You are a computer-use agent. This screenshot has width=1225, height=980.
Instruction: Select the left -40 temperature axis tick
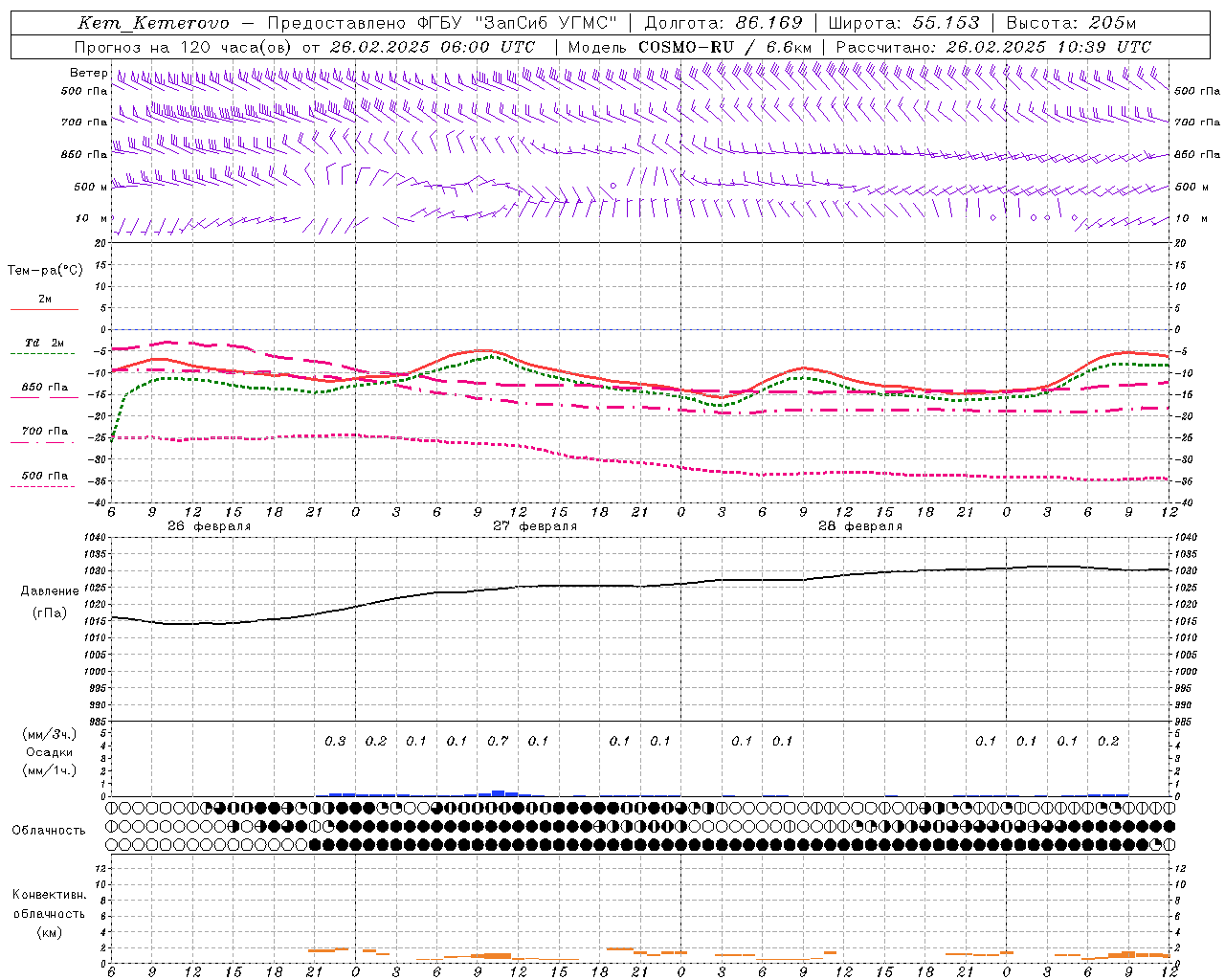98,503
